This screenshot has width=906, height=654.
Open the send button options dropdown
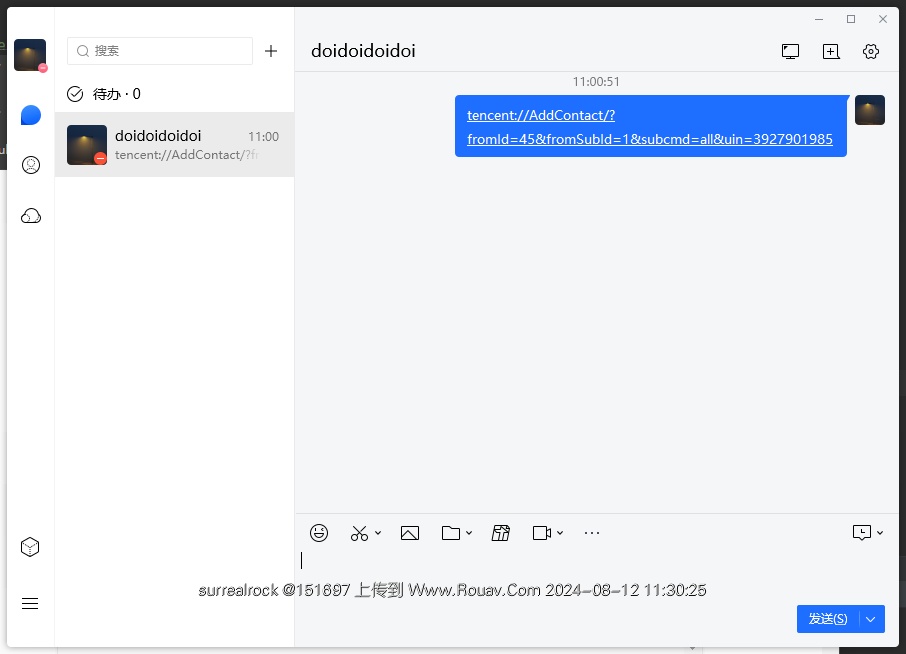click(x=871, y=619)
